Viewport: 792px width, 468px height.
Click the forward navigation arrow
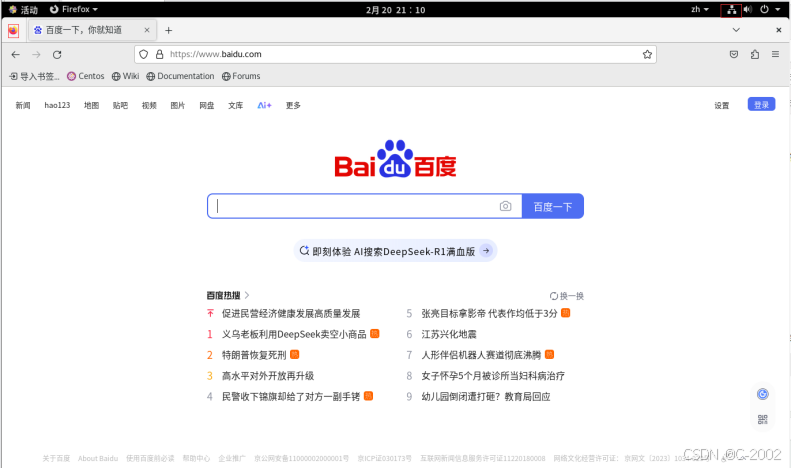(36, 55)
